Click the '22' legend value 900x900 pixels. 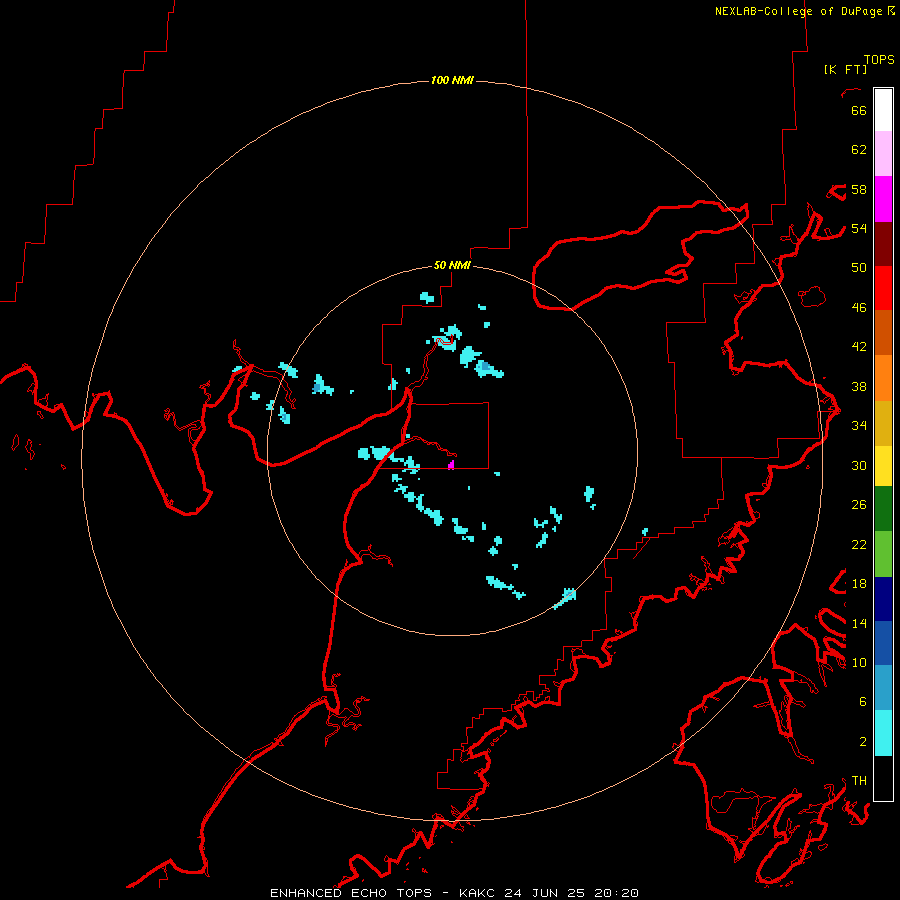[859, 545]
